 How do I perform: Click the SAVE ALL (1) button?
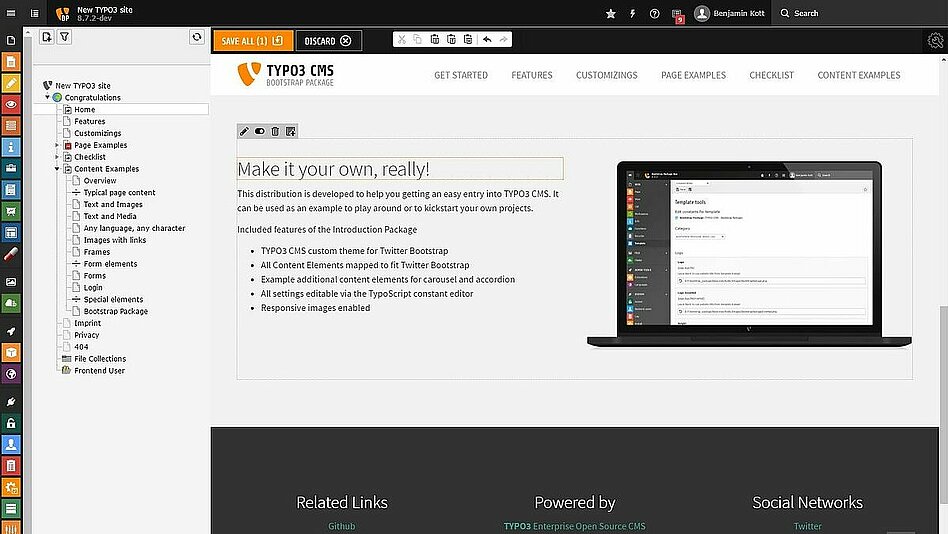click(x=253, y=41)
